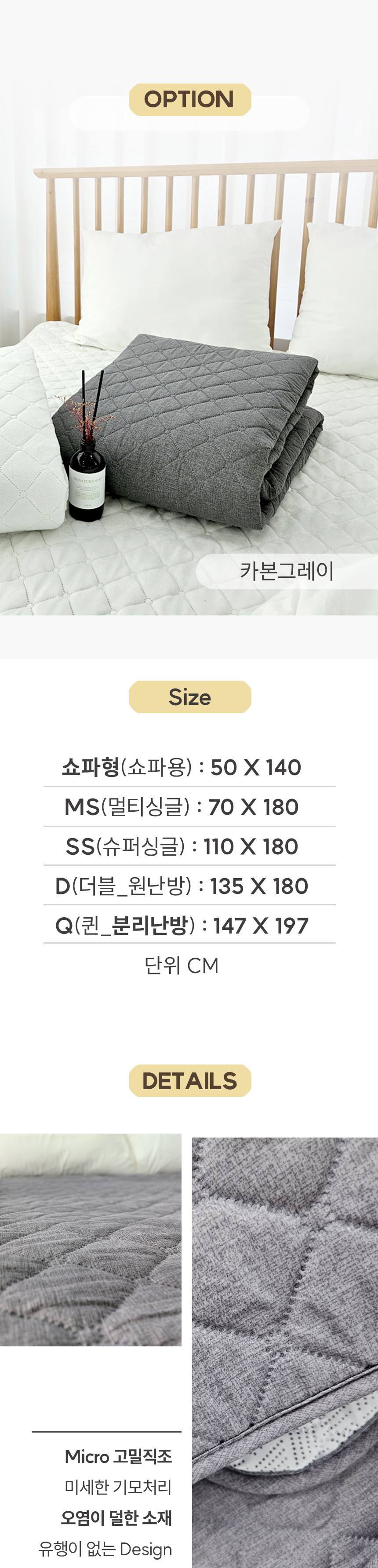
Task: Open the right quilted stitching detail image
Action: 285,1353
